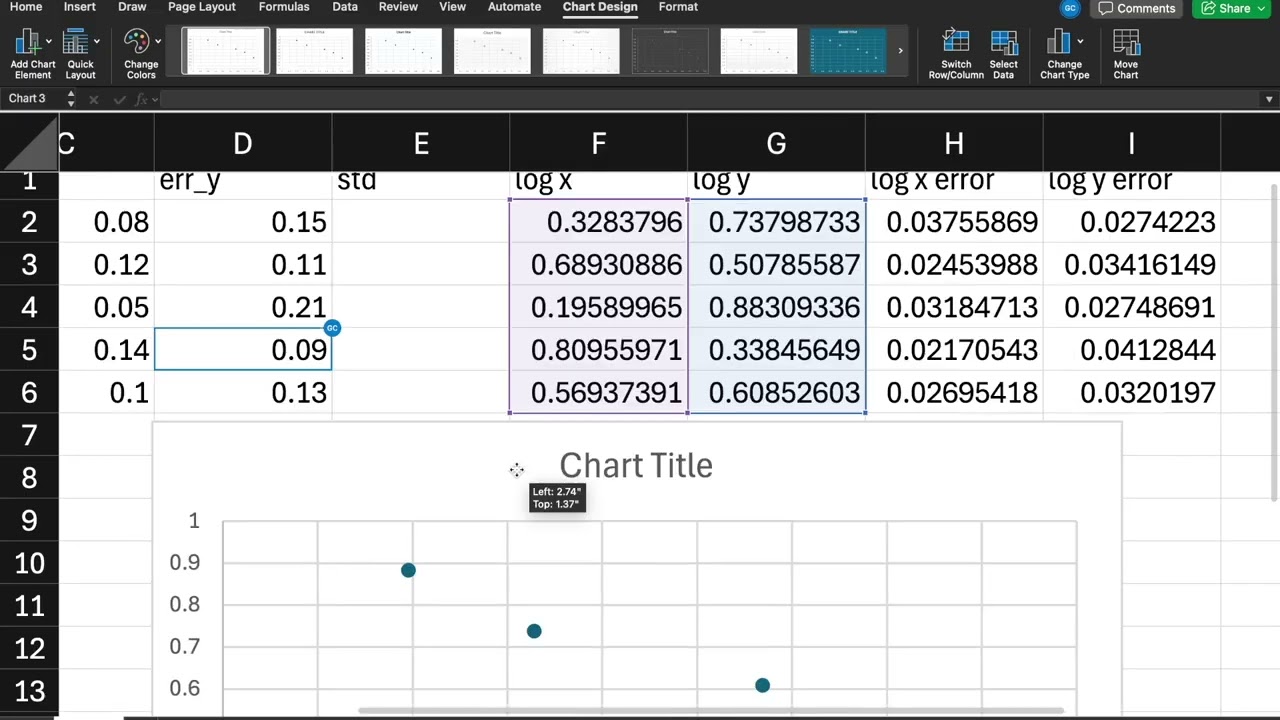The height and width of the screenshot is (720, 1280).
Task: Open the Name Box stepper arrows
Action: (70, 99)
